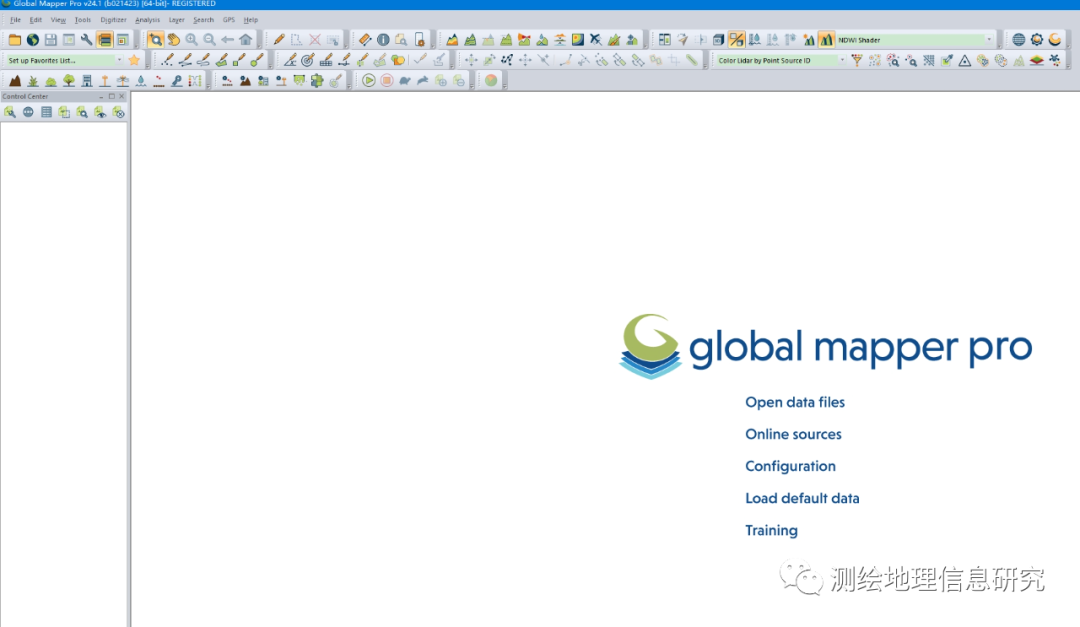This screenshot has height=627, width=1080.
Task: Click the Open data files link
Action: tap(795, 402)
